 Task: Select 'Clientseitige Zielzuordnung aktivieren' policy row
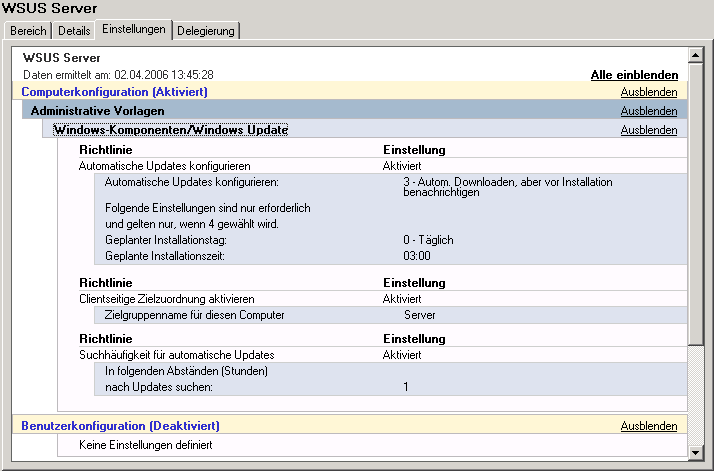point(382,299)
